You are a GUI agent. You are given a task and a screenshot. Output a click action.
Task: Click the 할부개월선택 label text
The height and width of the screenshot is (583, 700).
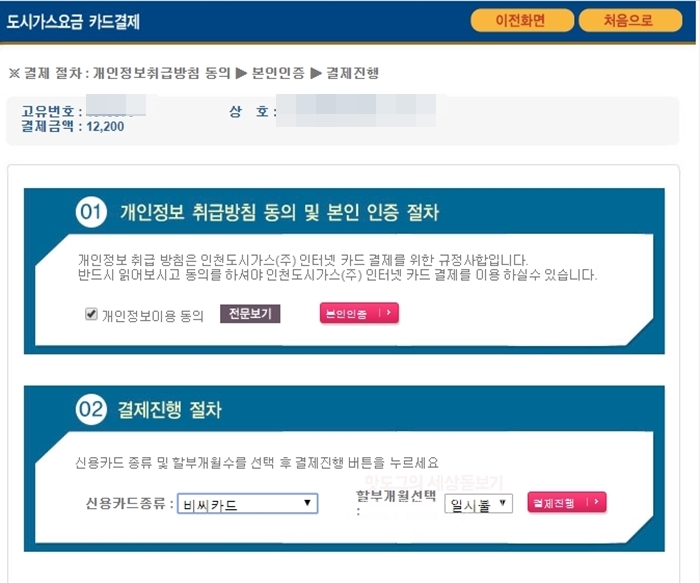(396, 496)
